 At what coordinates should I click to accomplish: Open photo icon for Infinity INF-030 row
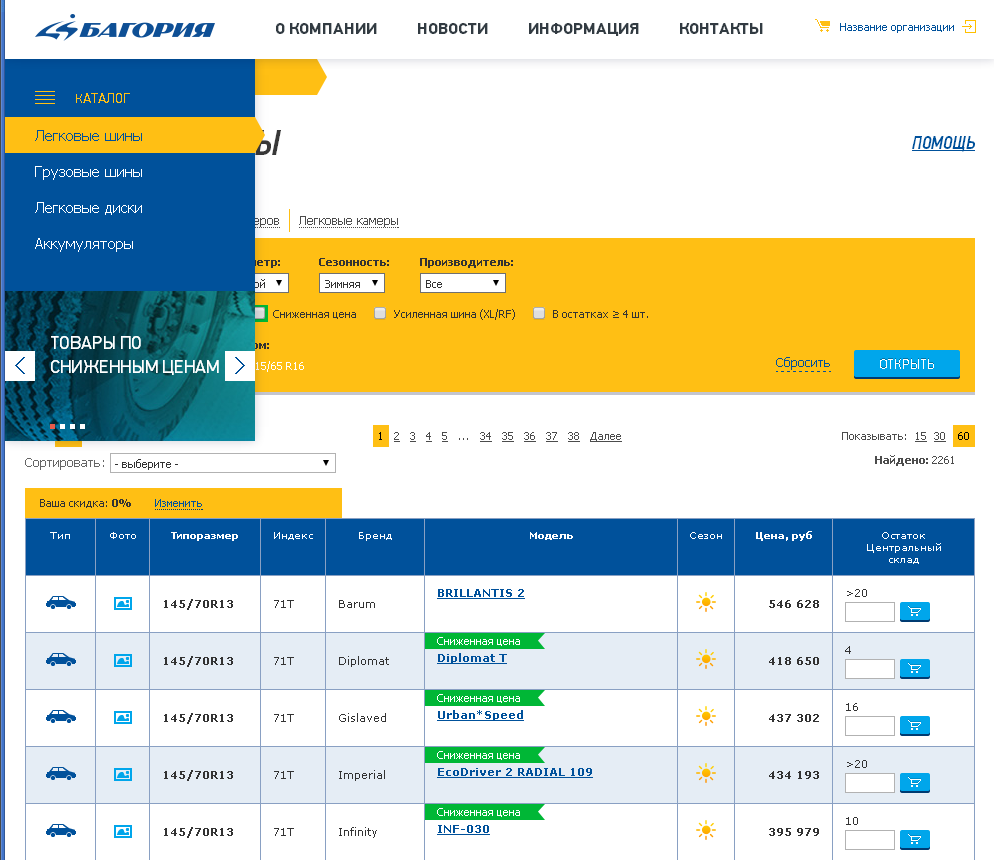point(122,831)
